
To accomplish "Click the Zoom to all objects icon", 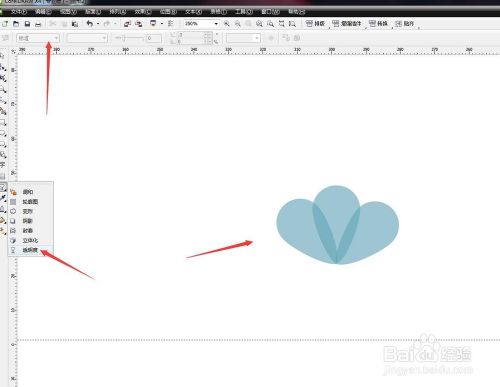I will 259,24.
